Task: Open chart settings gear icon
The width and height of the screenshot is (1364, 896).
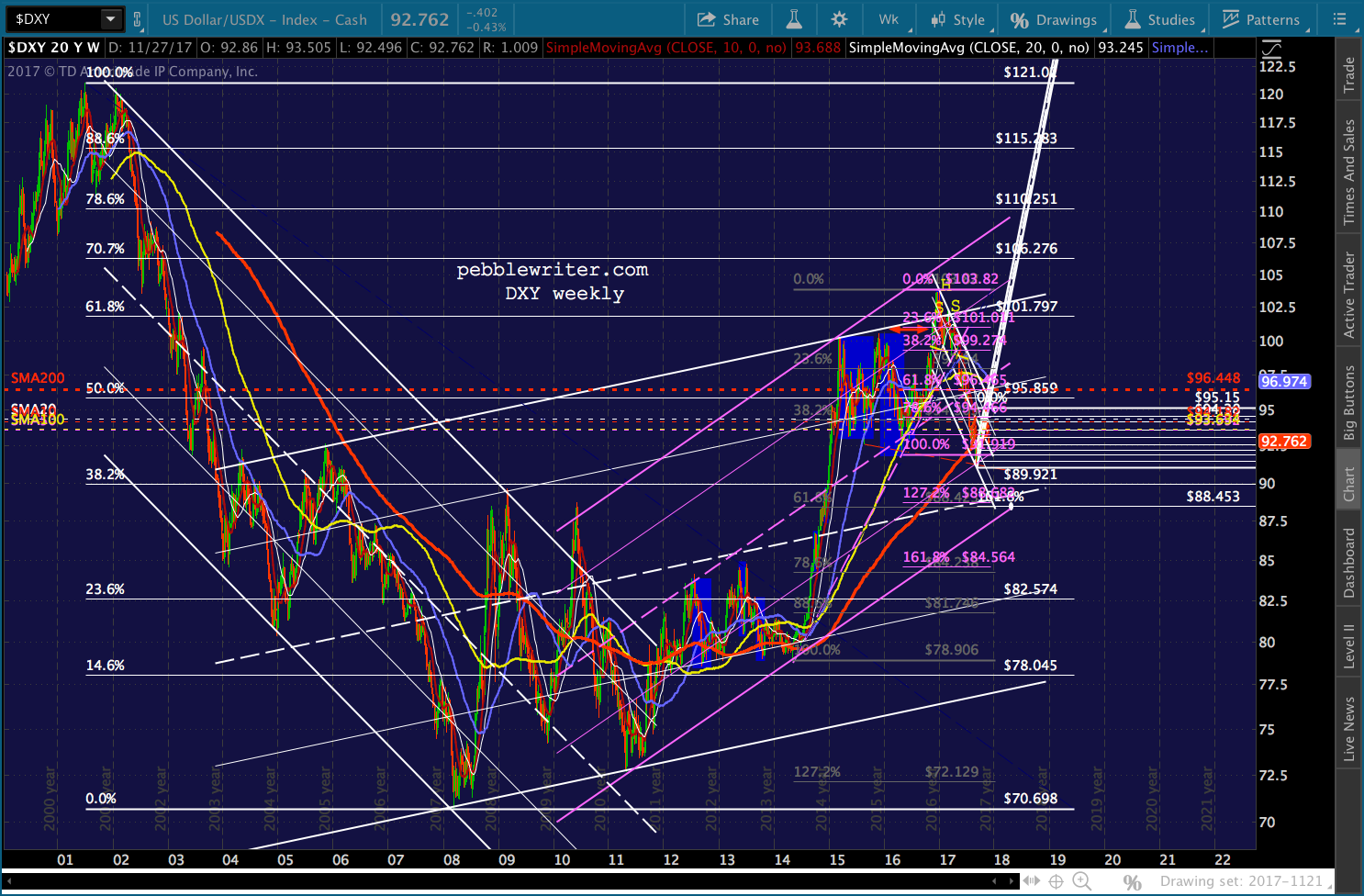Action: (x=839, y=19)
